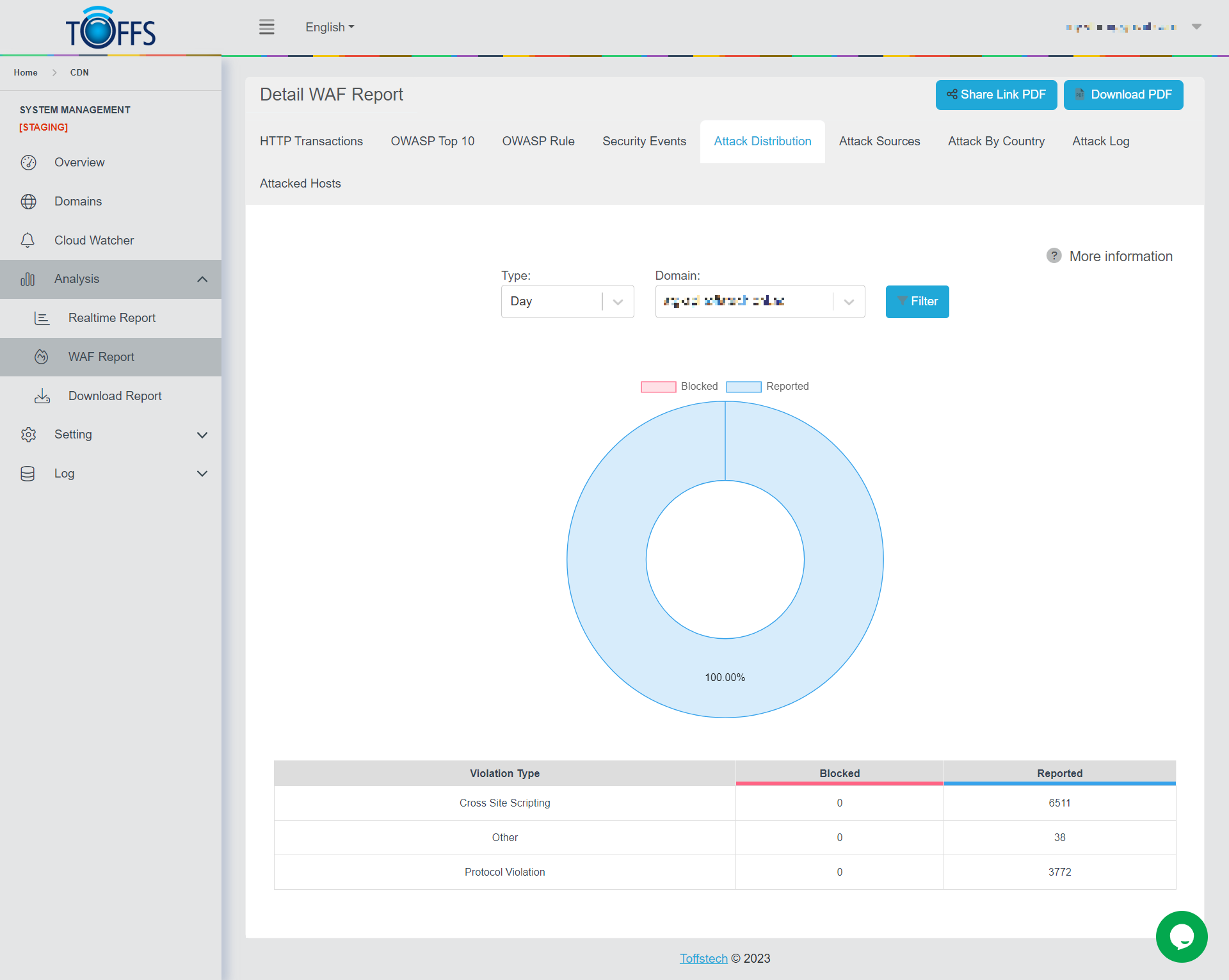
Task: Click the hamburger menu icon
Action: [x=266, y=27]
